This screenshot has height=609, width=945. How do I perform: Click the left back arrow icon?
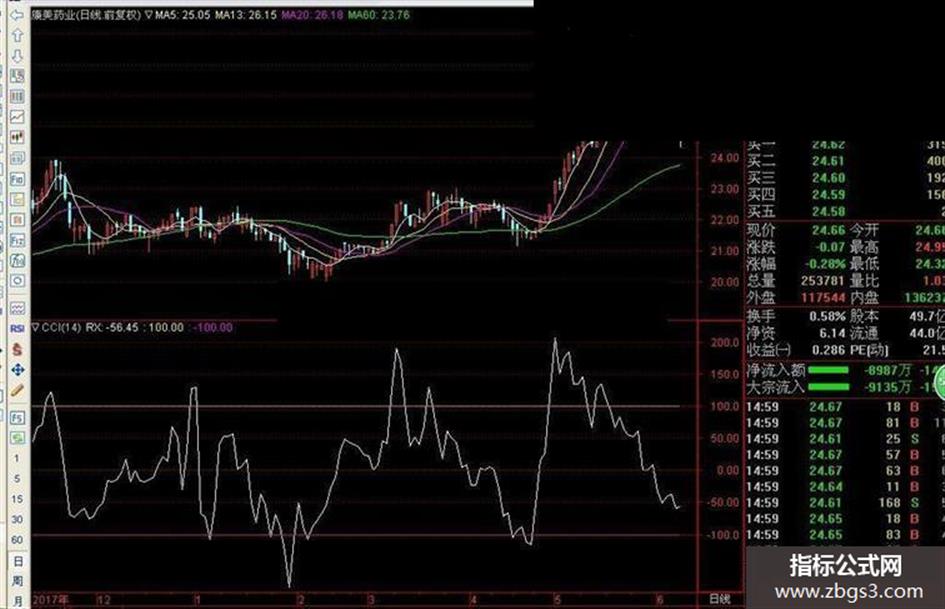pyautogui.click(x=17, y=15)
